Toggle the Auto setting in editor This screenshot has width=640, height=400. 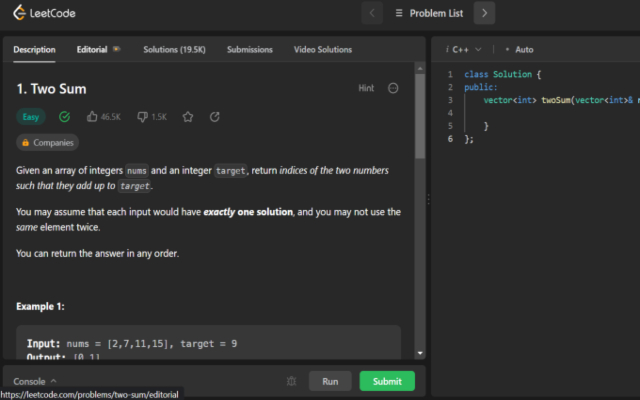tap(520, 49)
